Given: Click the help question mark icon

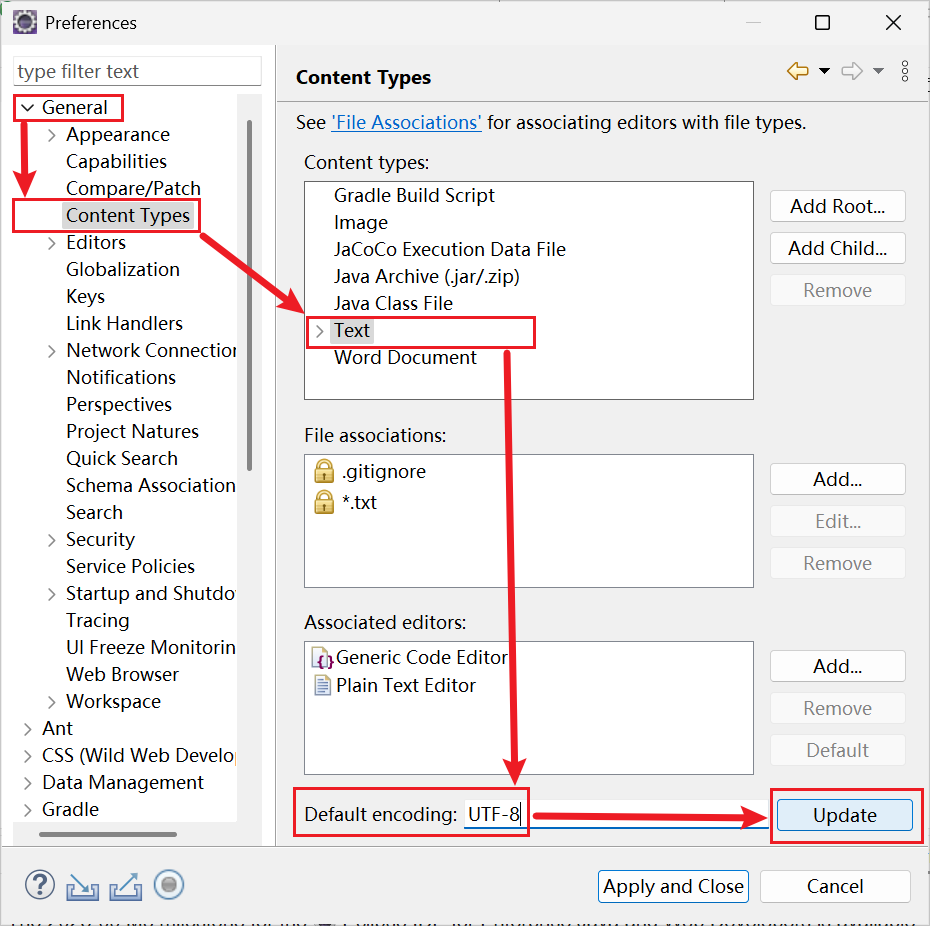Looking at the screenshot, I should pyautogui.click(x=40, y=885).
